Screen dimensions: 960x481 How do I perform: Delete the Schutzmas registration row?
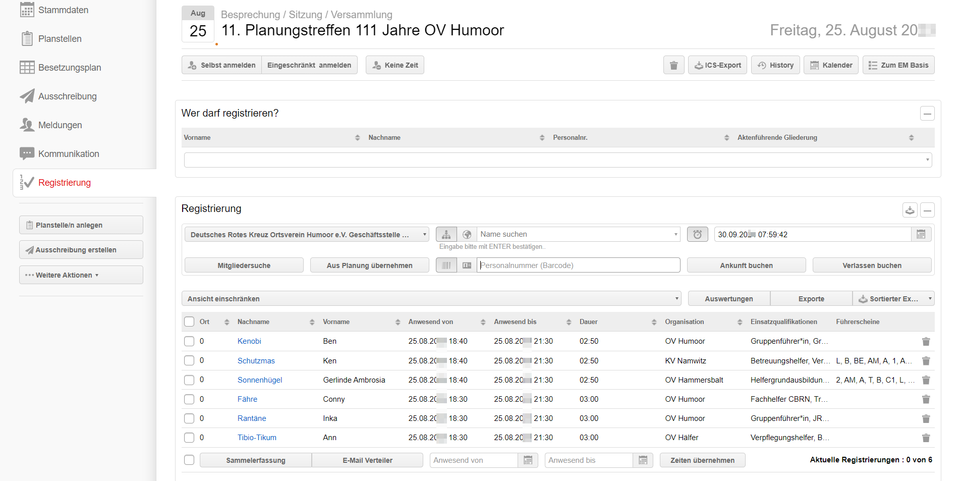pos(926,361)
